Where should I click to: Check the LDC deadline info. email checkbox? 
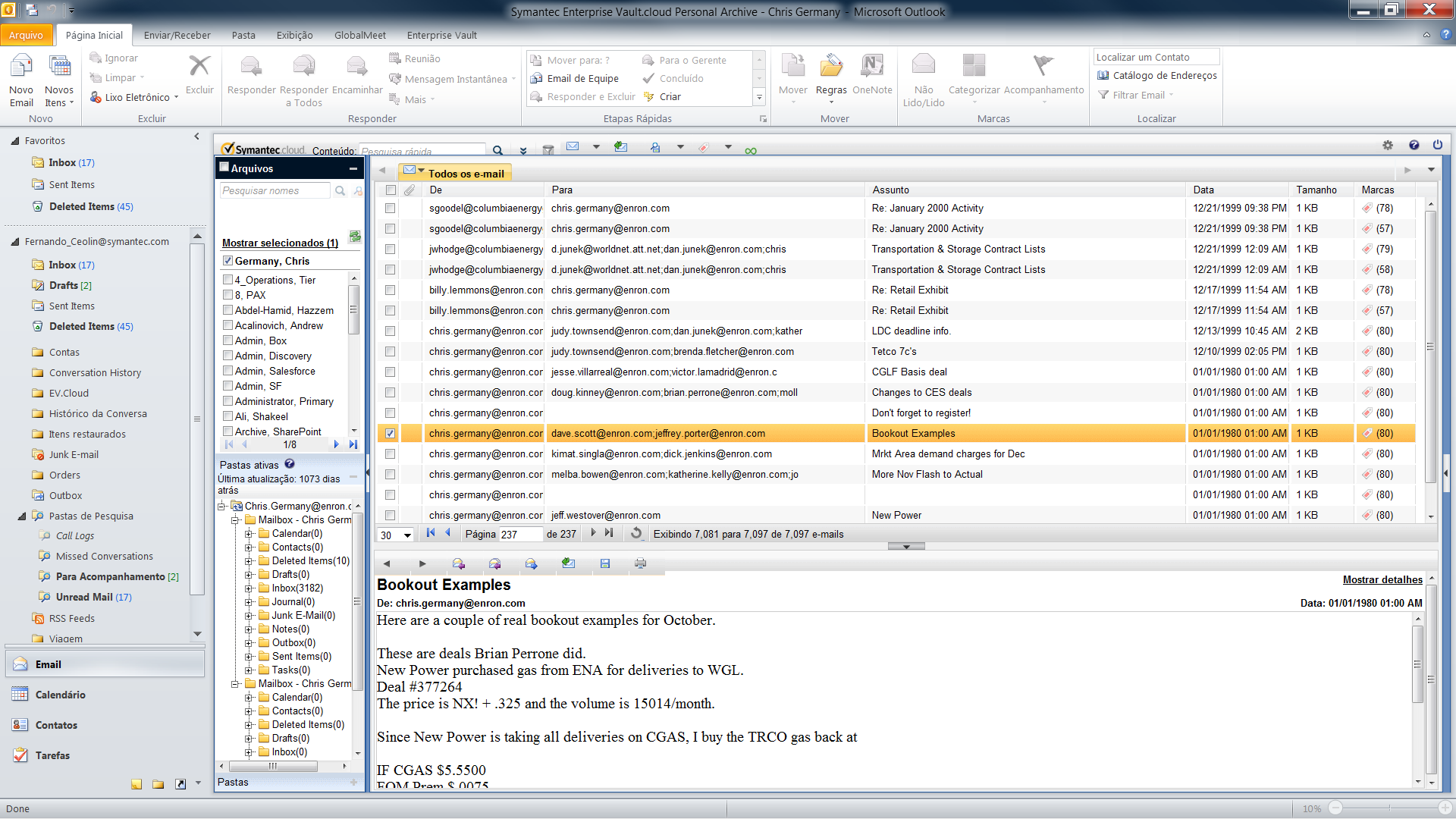click(390, 331)
